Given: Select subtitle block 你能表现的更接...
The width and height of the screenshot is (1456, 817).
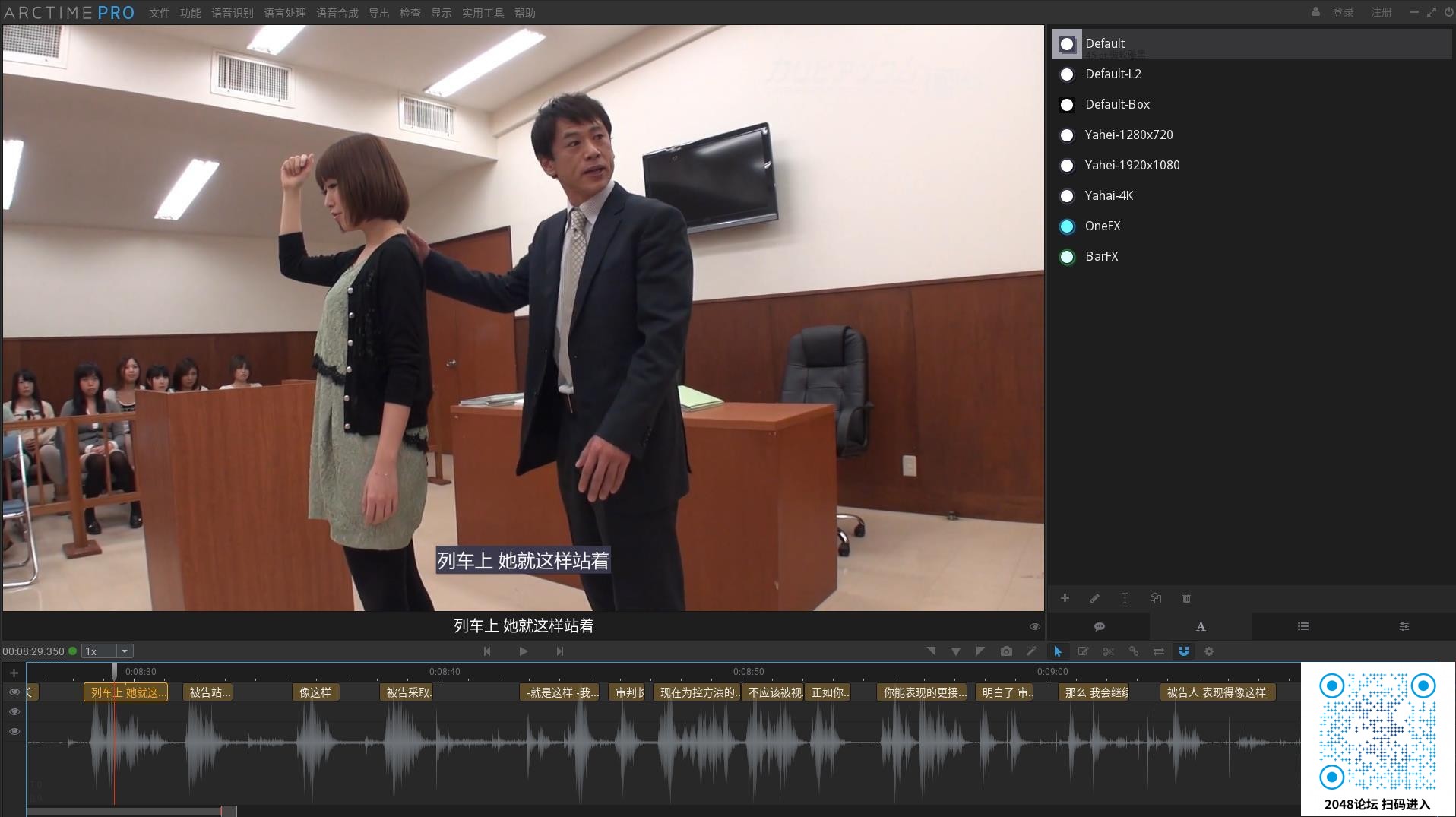Looking at the screenshot, I should point(923,692).
